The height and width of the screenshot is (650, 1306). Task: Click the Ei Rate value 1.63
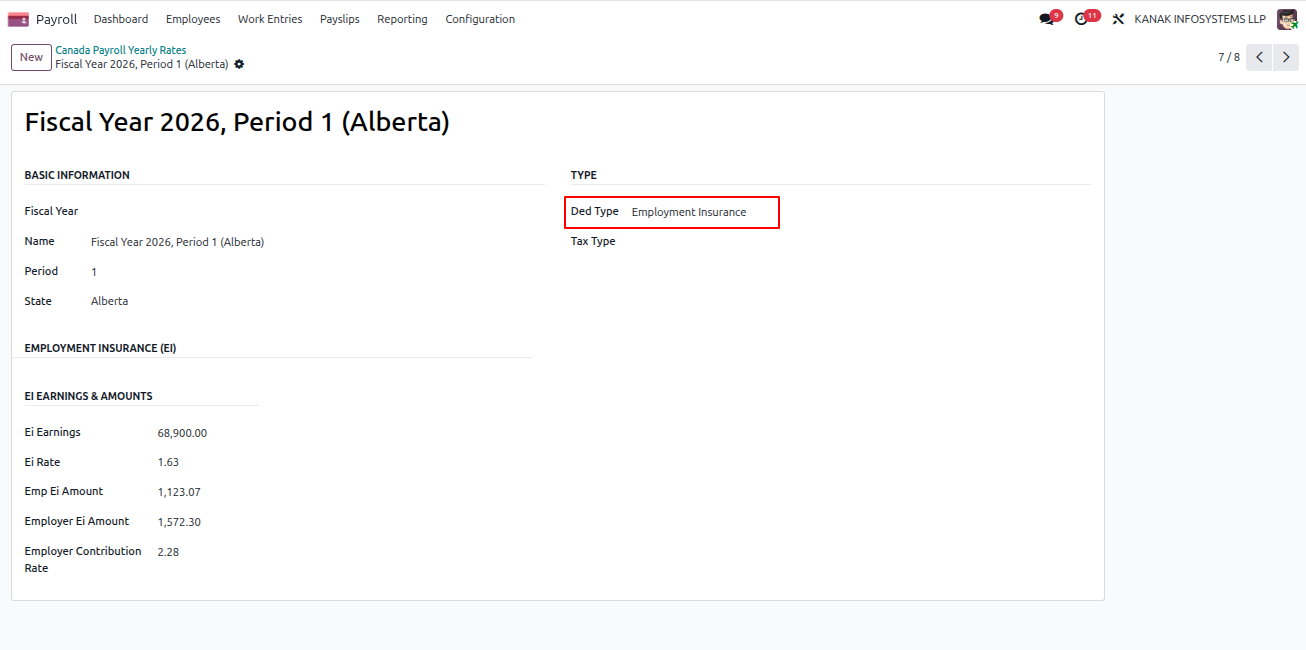[168, 462]
